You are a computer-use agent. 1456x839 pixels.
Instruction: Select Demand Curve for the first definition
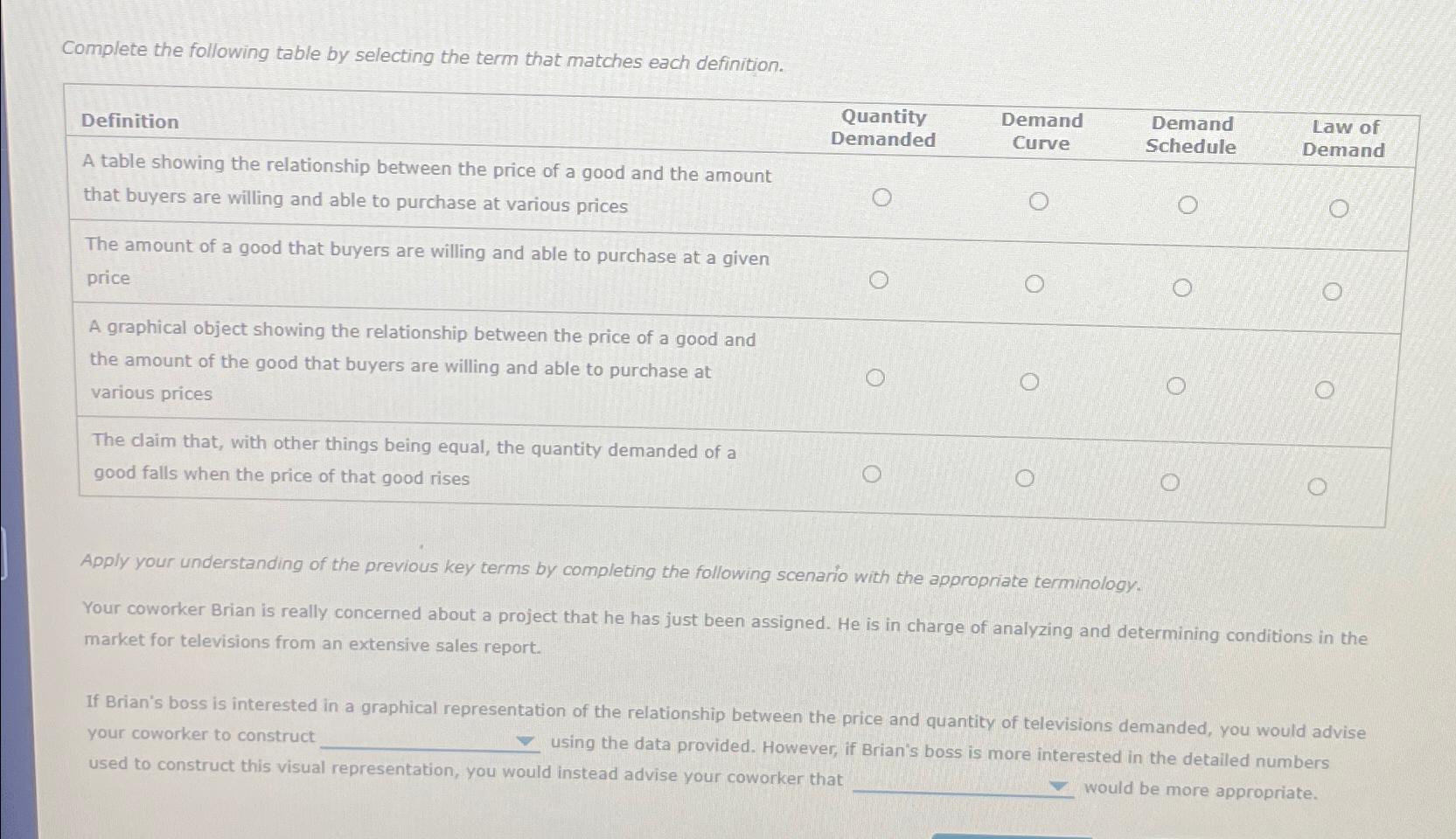1039,201
